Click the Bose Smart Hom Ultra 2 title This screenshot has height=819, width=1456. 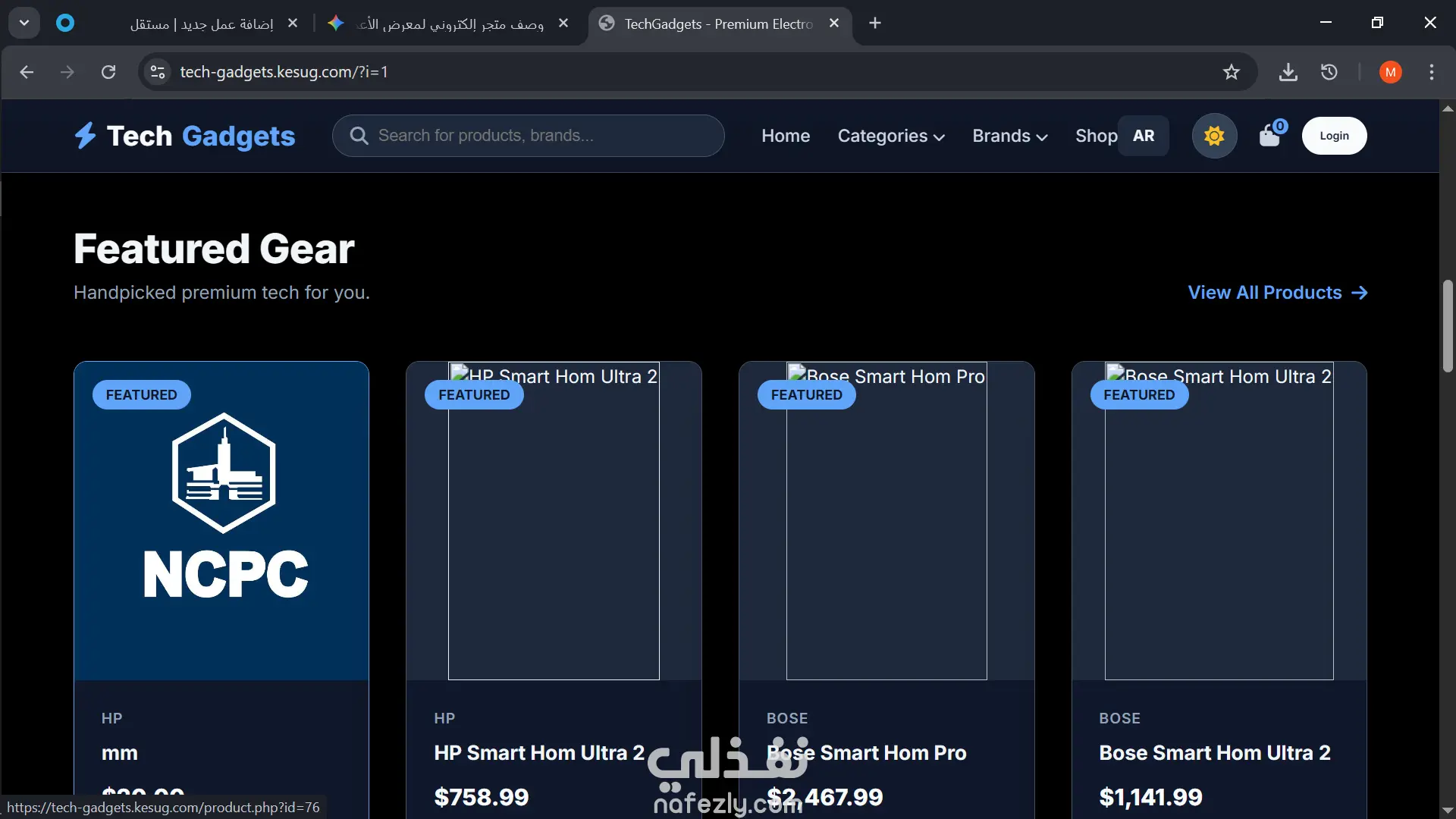pos(1215,753)
